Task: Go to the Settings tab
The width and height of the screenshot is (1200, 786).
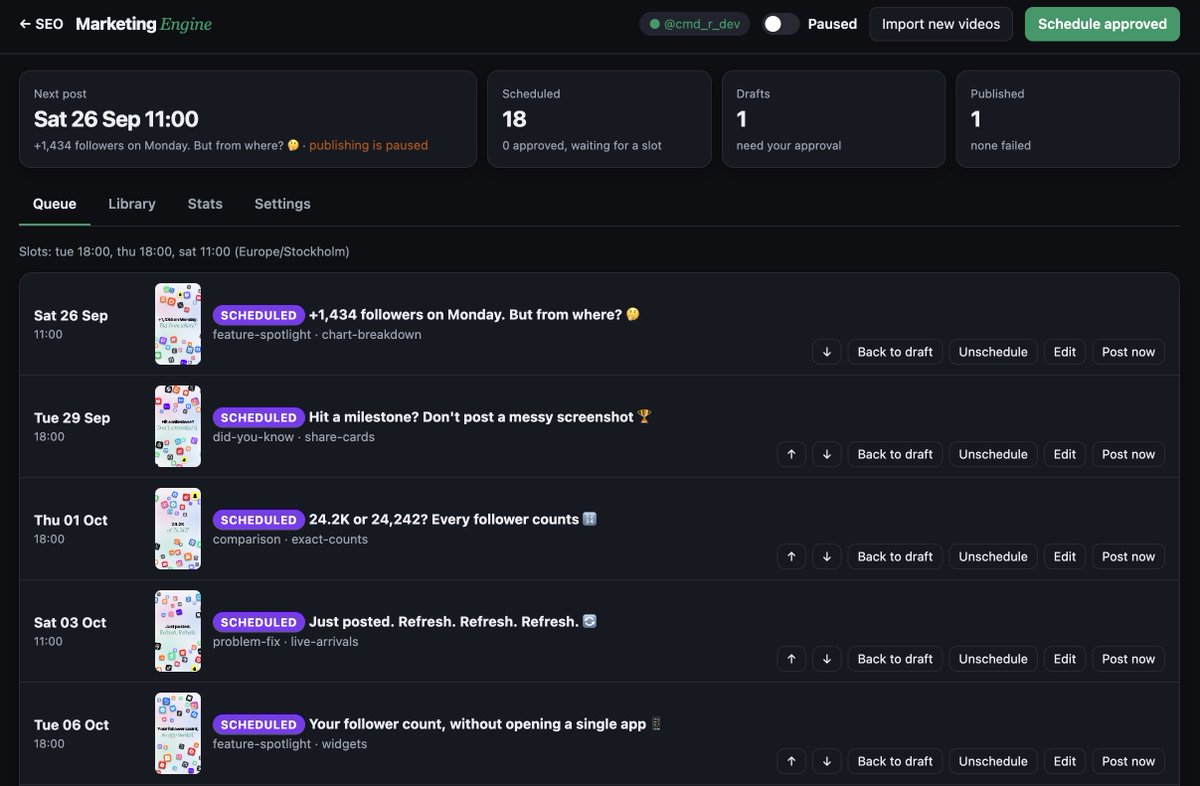Action: coord(282,204)
